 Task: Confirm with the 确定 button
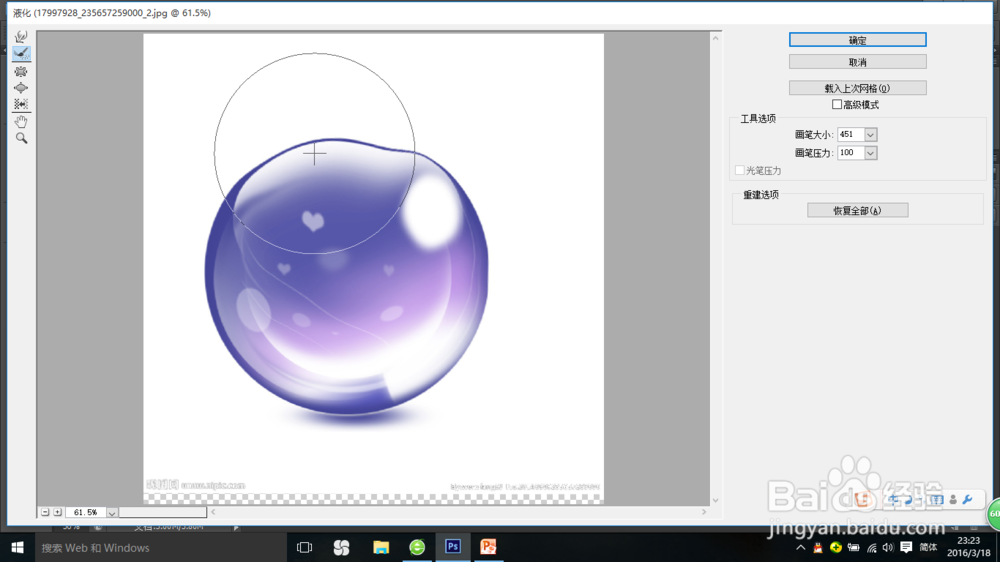[857, 40]
